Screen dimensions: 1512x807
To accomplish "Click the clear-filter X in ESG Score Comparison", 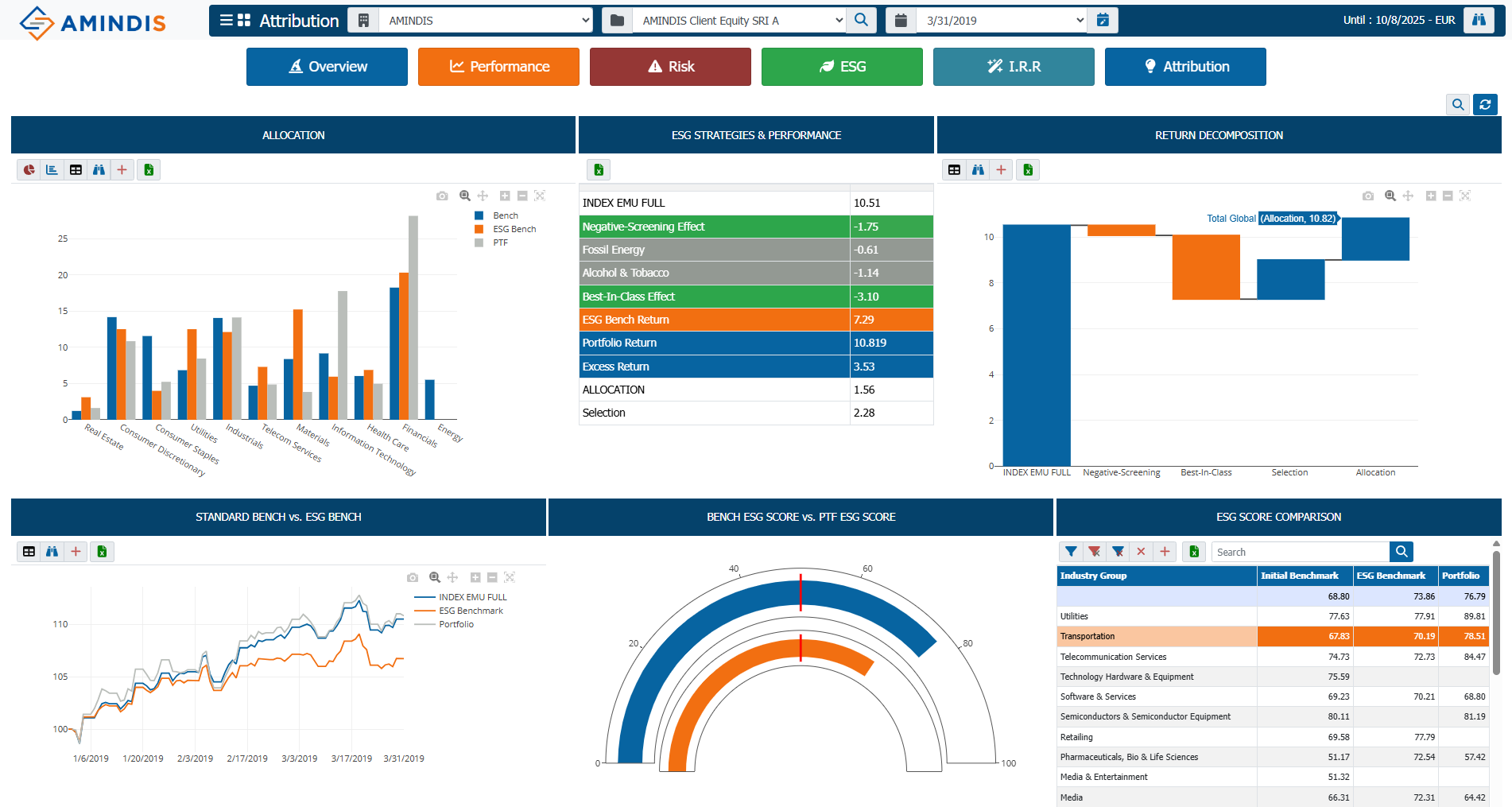I will click(1142, 552).
